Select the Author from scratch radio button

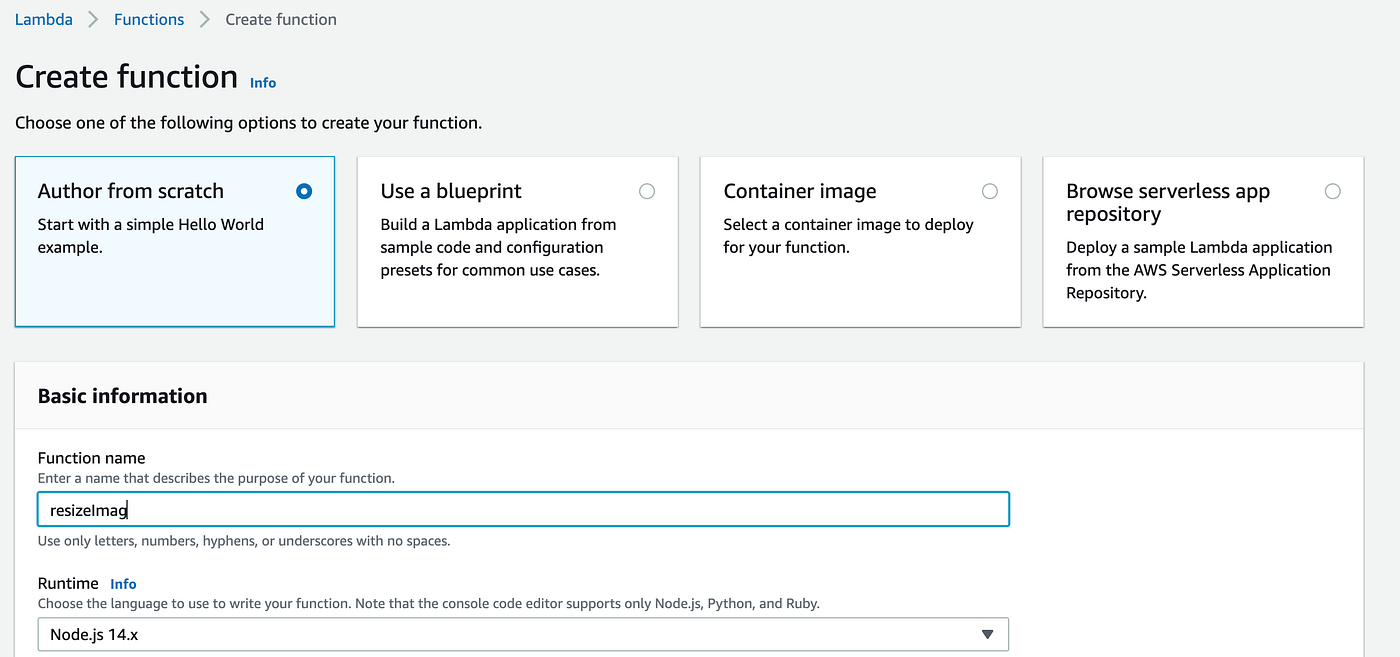click(304, 191)
